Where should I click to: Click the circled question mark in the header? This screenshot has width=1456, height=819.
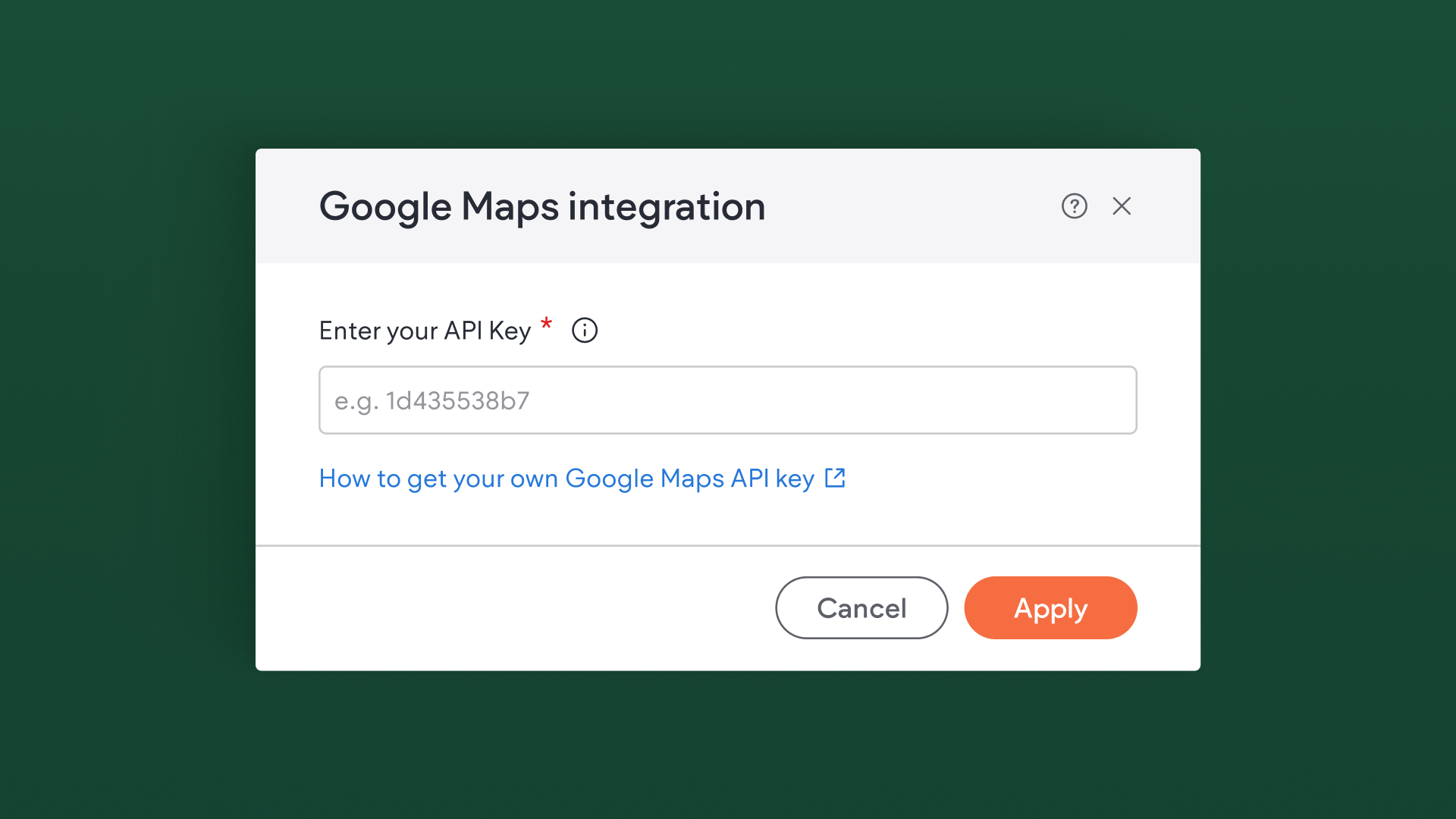coord(1074,206)
